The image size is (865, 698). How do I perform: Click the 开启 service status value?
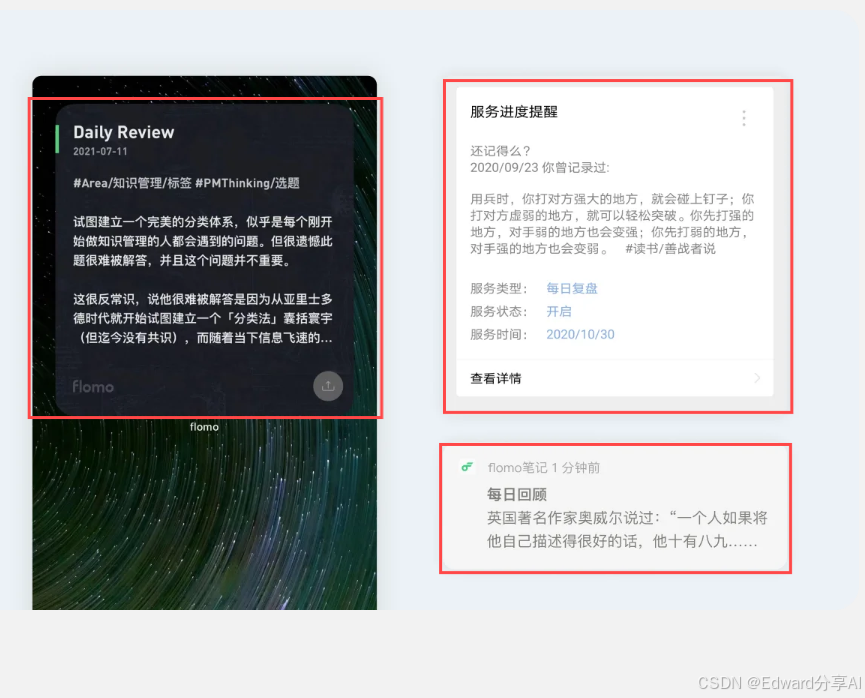click(558, 311)
